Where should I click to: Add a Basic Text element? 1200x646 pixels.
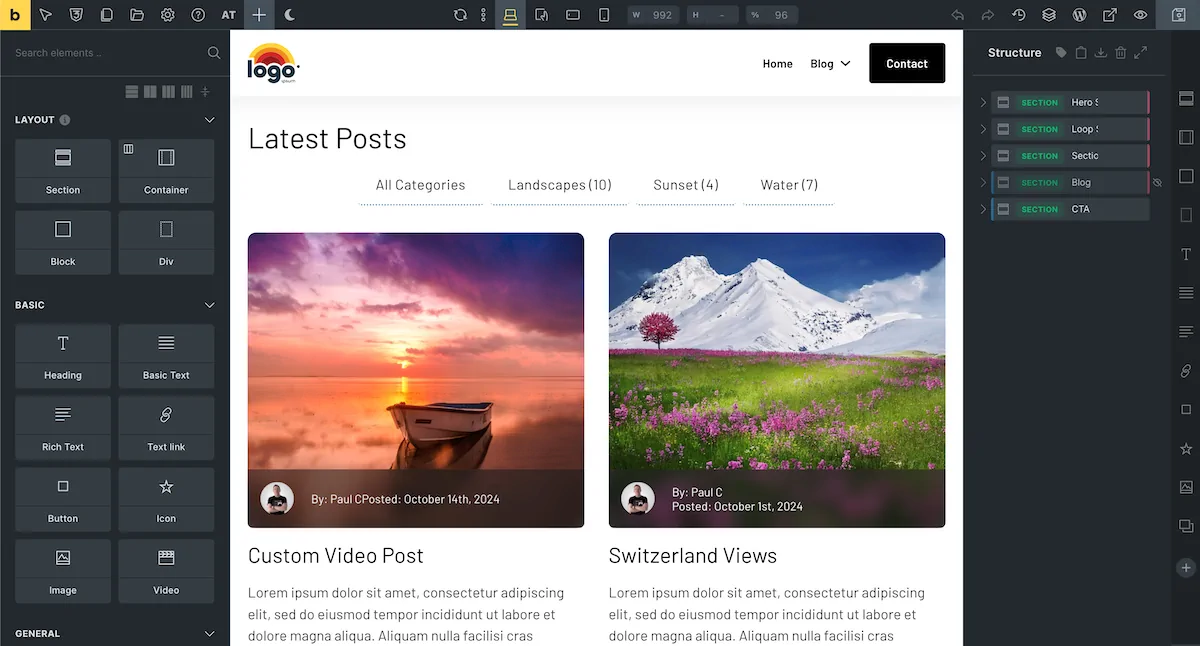166,356
